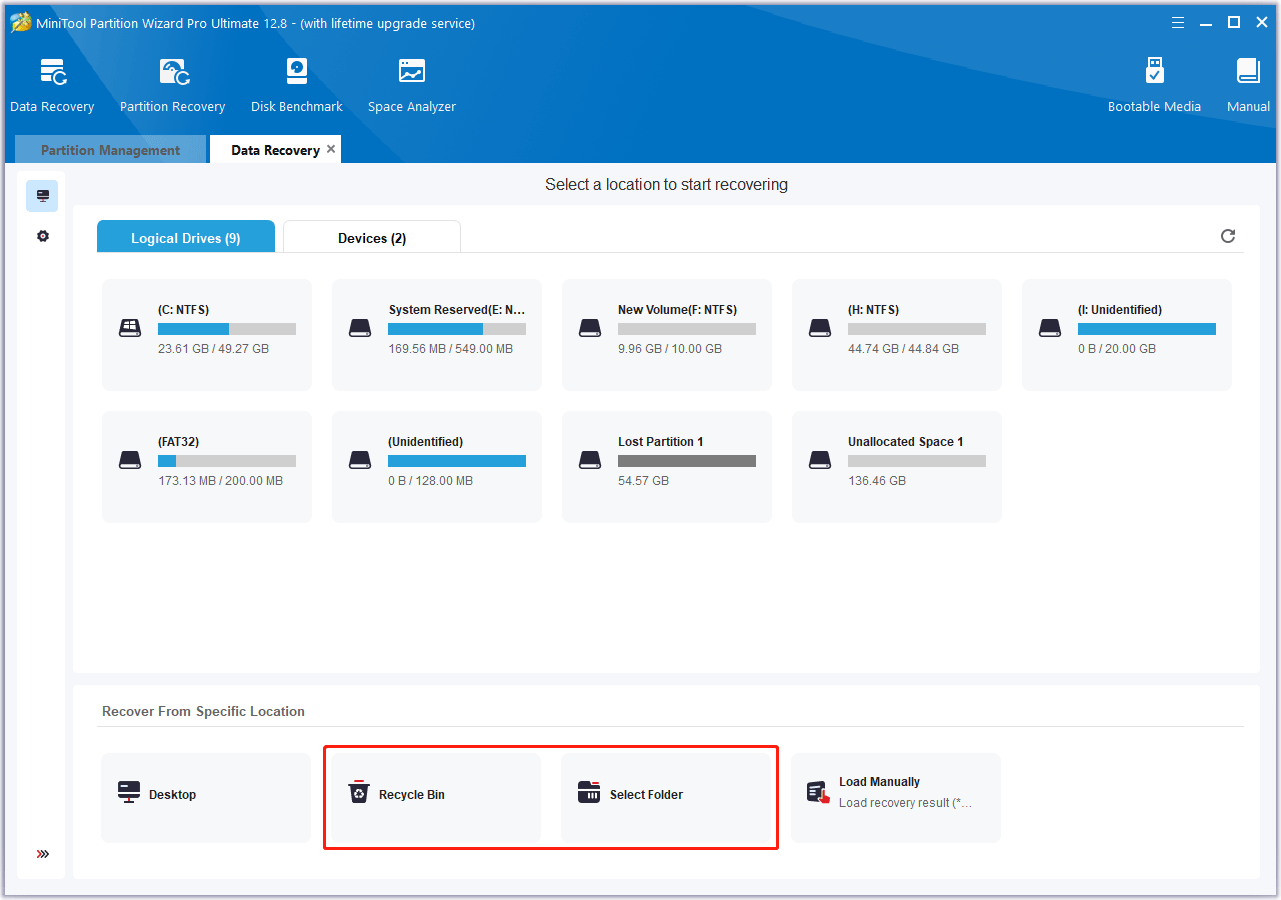Refresh the drive list

coord(1228,236)
